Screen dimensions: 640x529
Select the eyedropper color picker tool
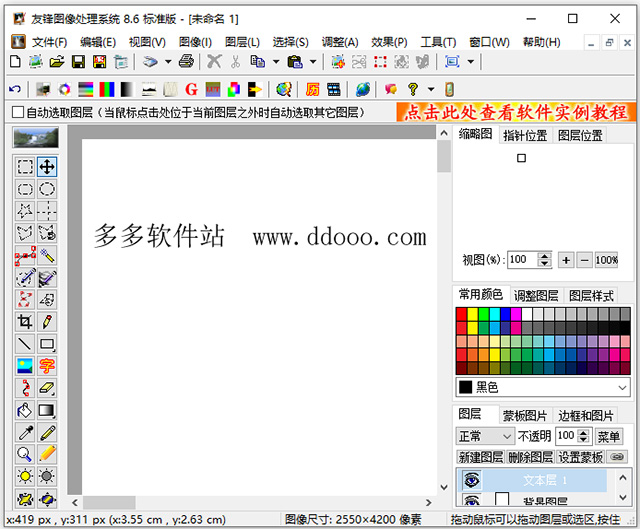click(x=25, y=433)
